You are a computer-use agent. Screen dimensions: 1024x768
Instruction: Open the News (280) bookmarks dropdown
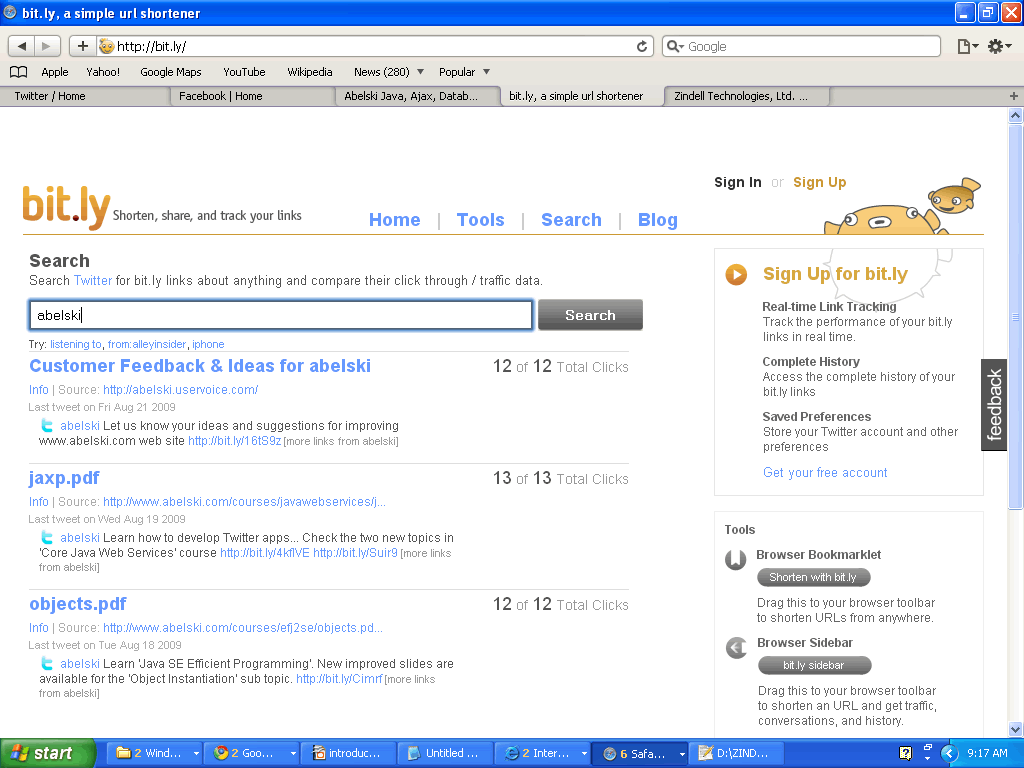click(389, 72)
